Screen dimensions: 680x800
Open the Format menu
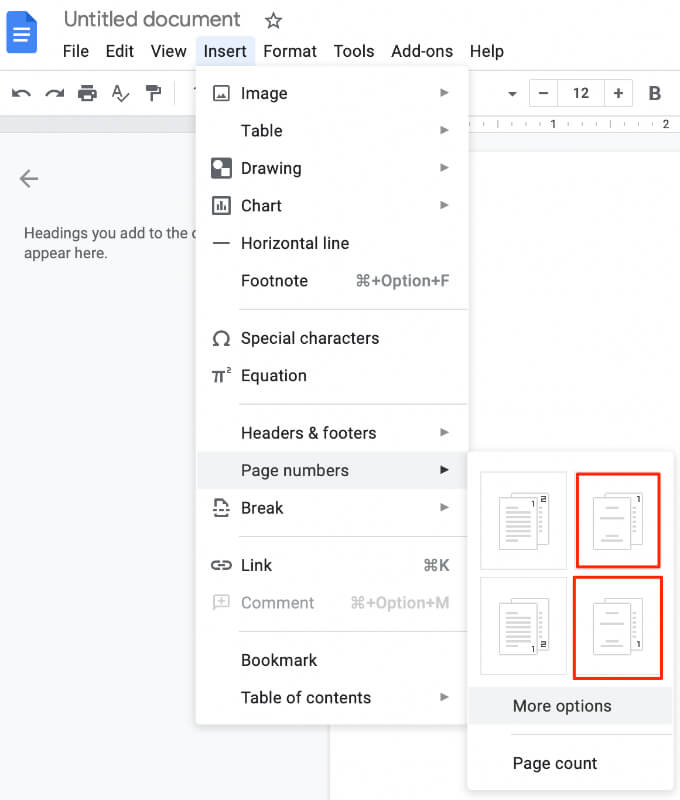(x=290, y=51)
